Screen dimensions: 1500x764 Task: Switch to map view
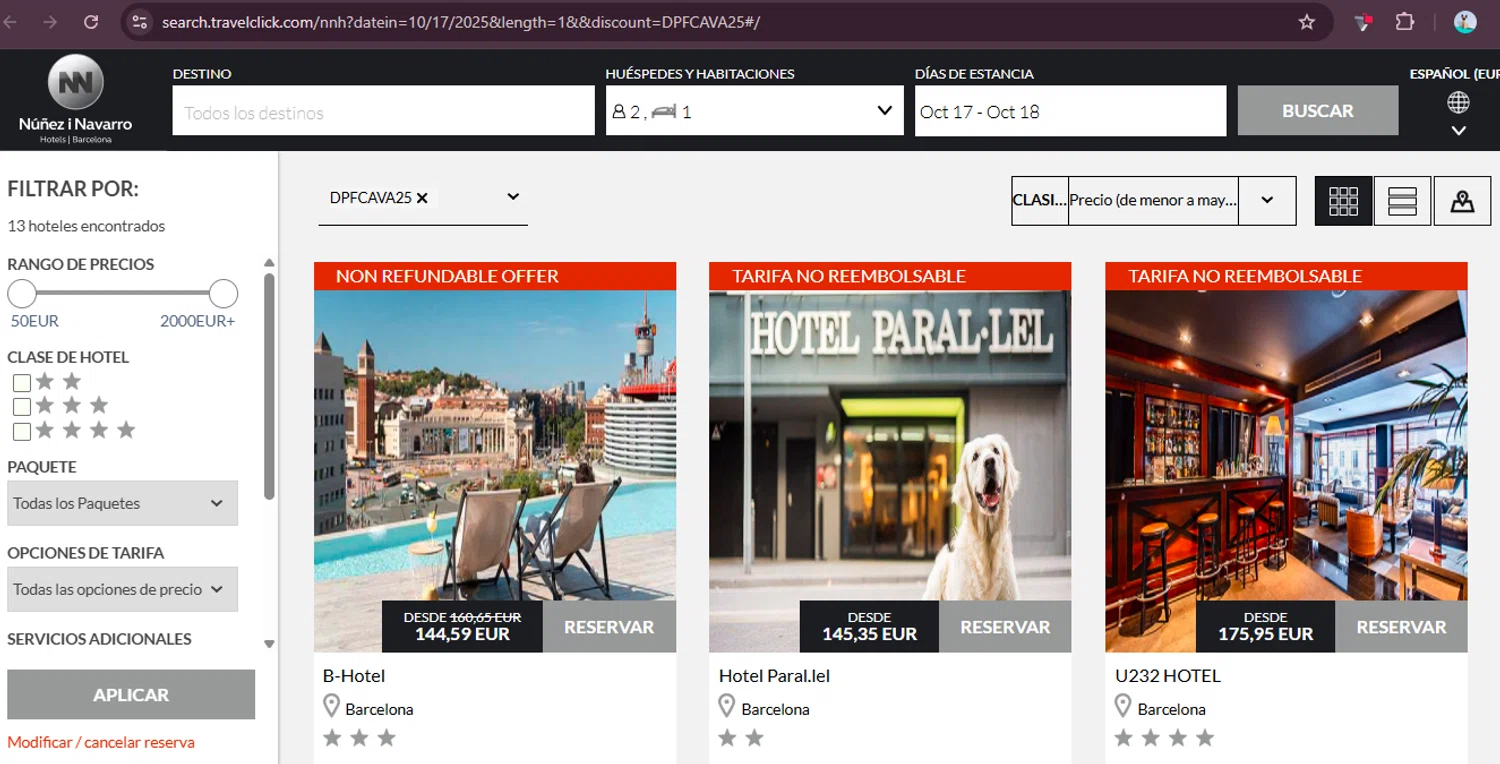[x=1462, y=201]
